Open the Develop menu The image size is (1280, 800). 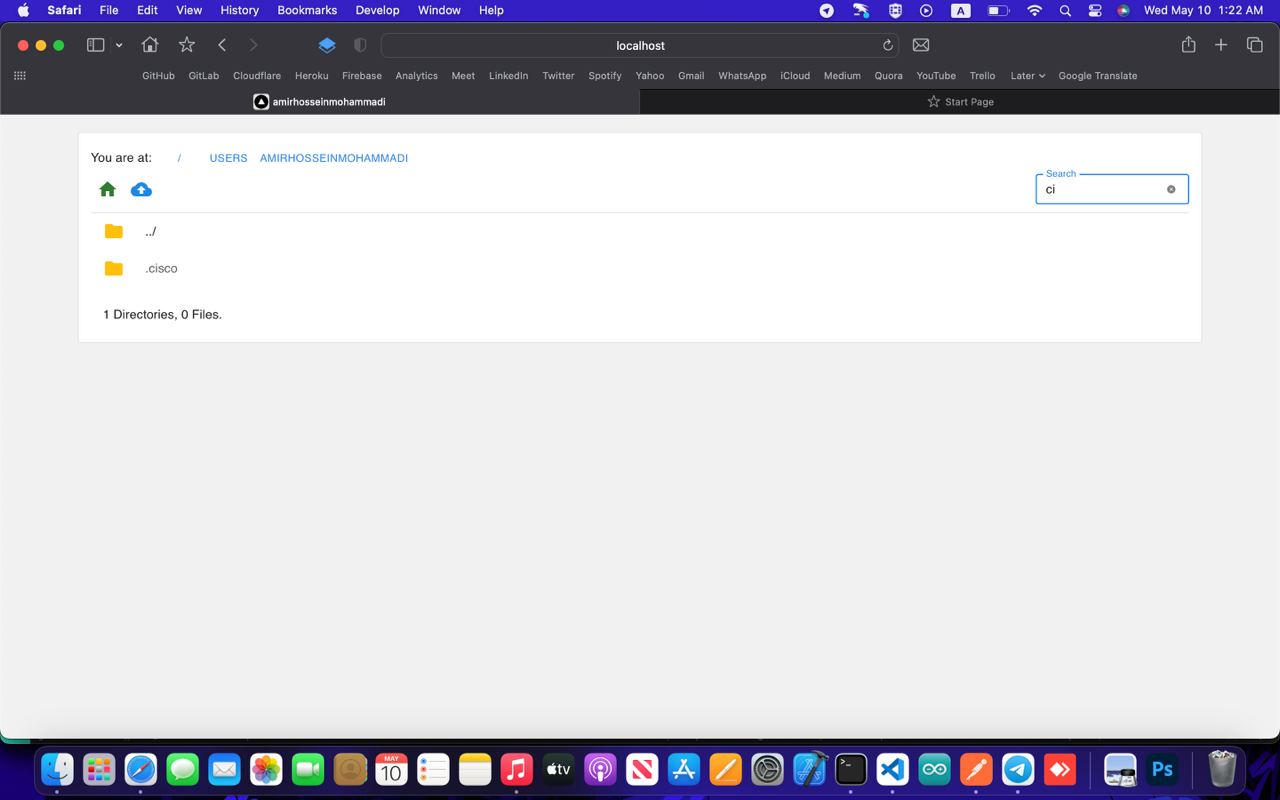coord(377,10)
